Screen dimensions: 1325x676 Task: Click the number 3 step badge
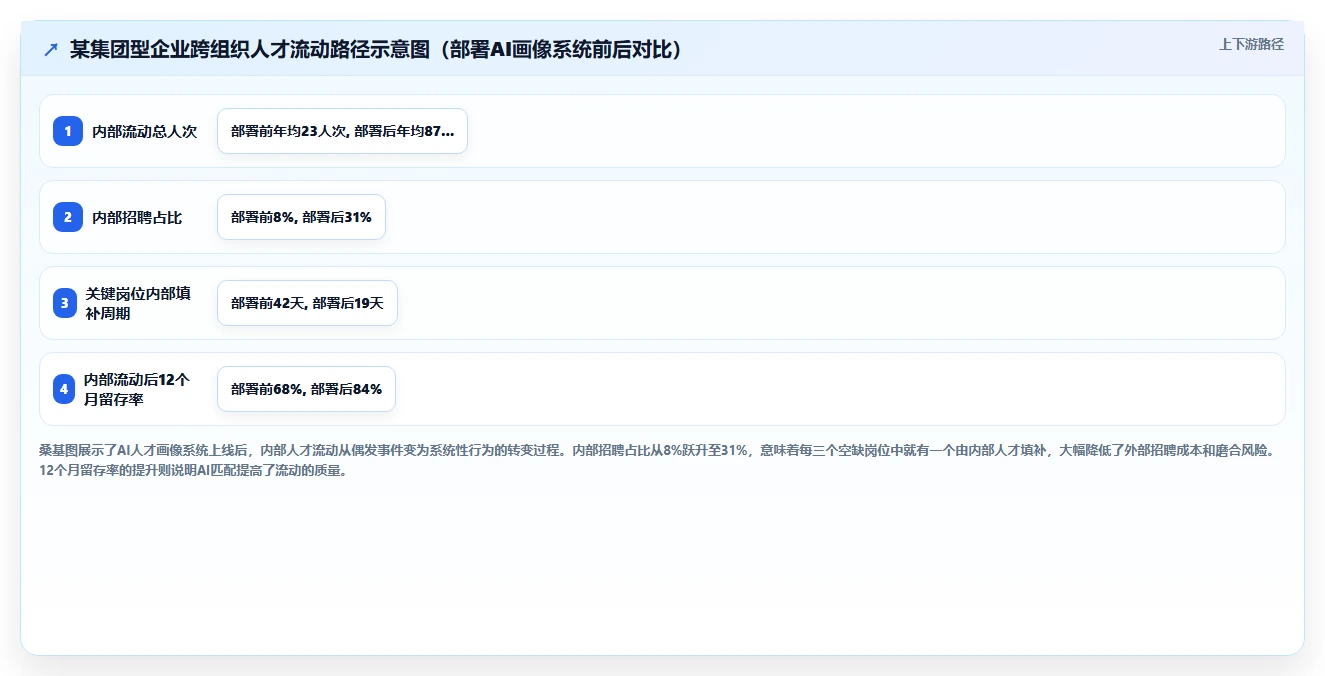pos(65,303)
